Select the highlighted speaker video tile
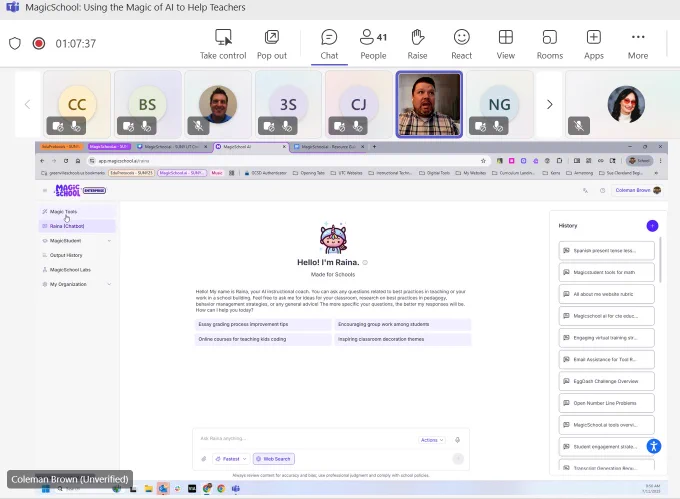This screenshot has width=680, height=499. [x=429, y=104]
